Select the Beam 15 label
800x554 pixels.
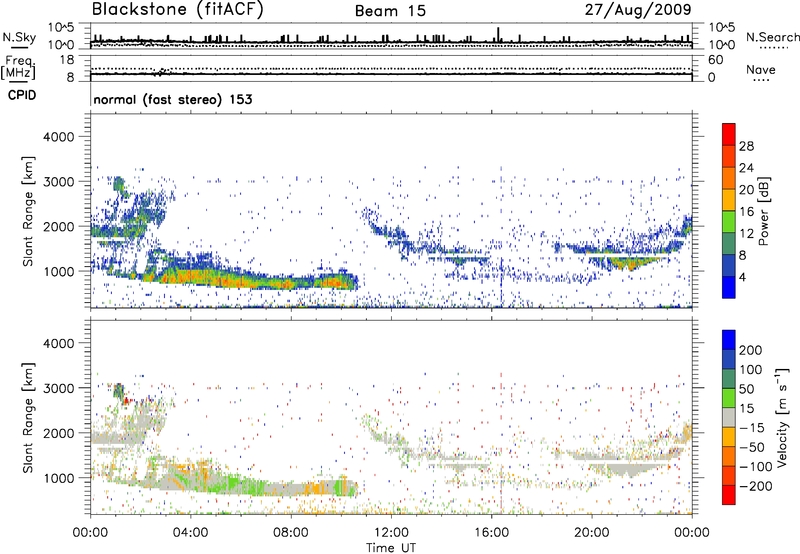(390, 11)
